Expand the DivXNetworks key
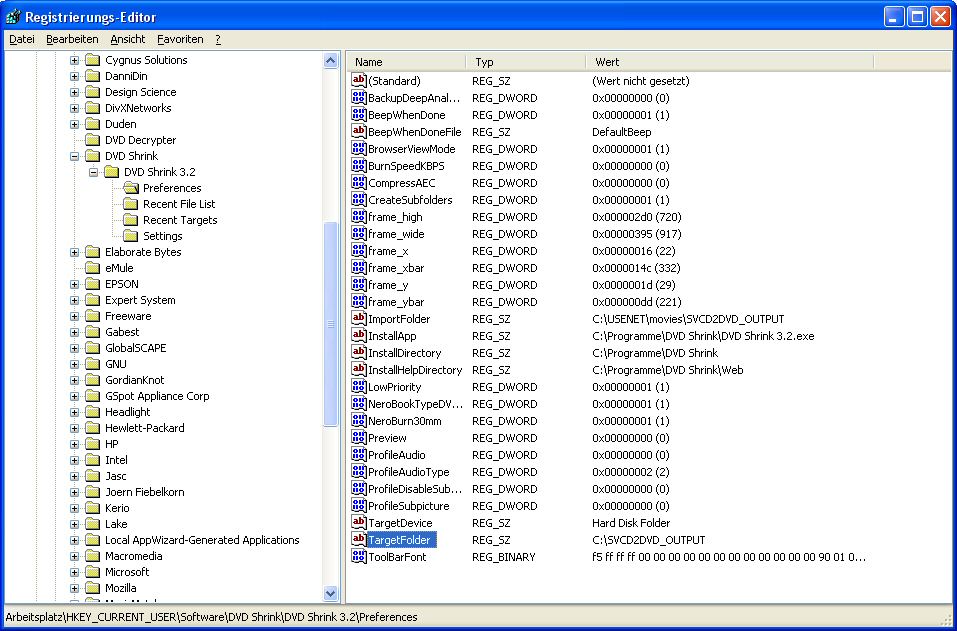The width and height of the screenshot is (957, 631). click(x=74, y=108)
